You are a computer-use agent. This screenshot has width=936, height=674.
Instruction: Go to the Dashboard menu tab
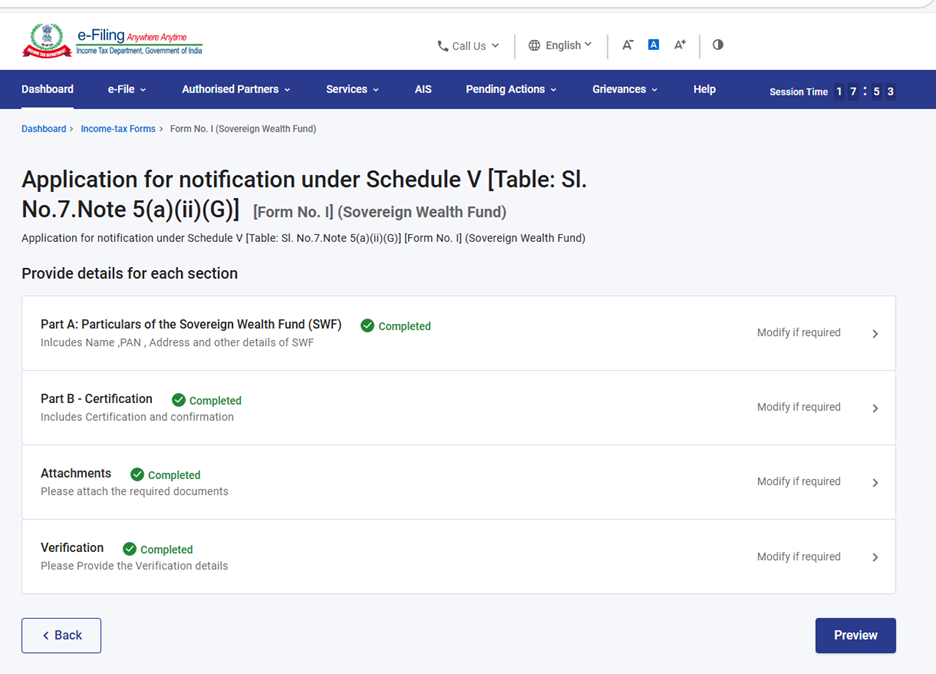point(48,89)
